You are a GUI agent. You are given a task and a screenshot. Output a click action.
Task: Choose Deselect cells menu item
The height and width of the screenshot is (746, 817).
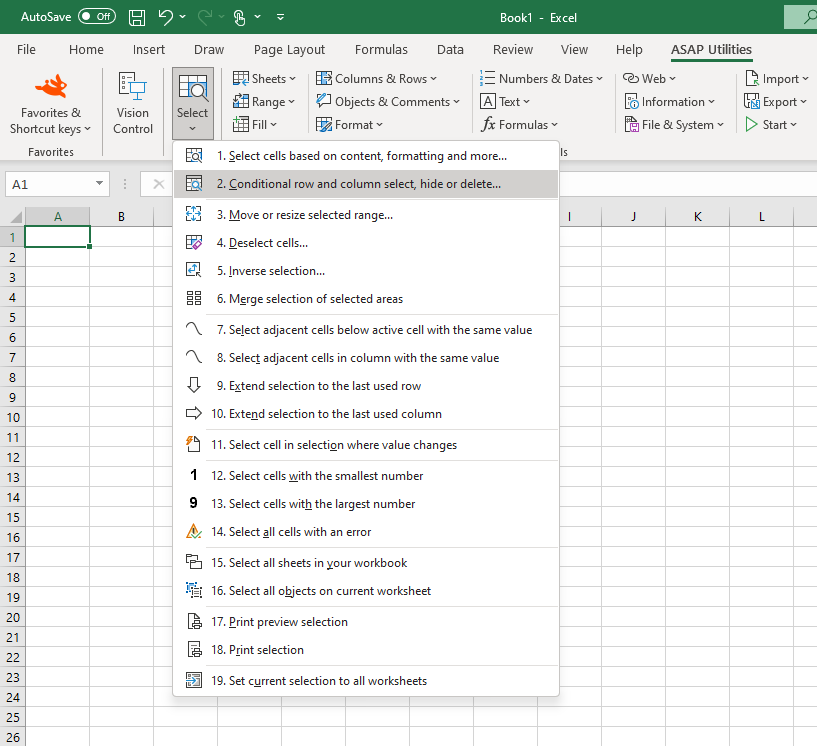coord(366,243)
